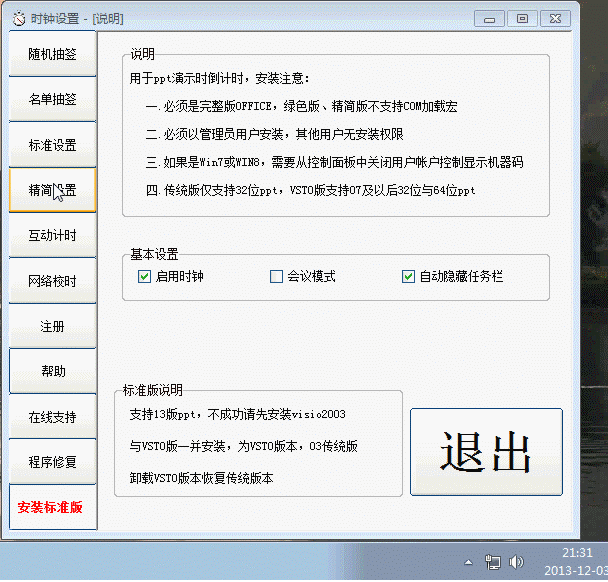Click 在线支持 for online support
The height and width of the screenshot is (582, 608).
point(52,417)
